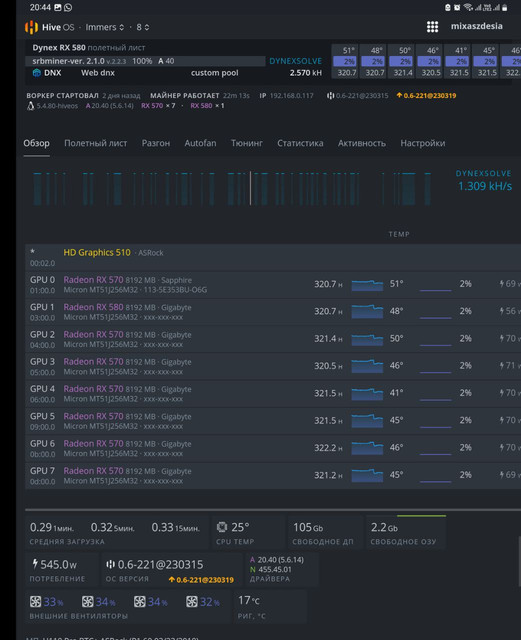Select the GPU 1 Radeon RX 580 name
Image resolution: width=521 pixels, height=640 pixels.
click(93, 307)
